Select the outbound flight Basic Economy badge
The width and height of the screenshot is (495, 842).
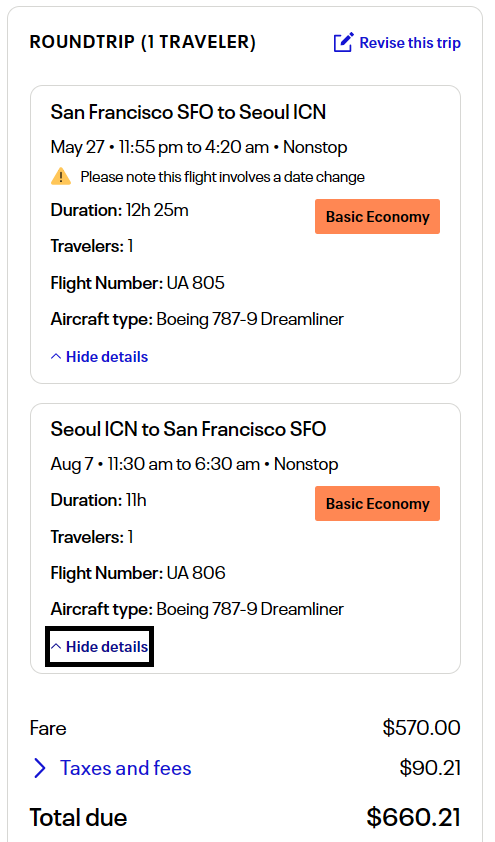(377, 216)
